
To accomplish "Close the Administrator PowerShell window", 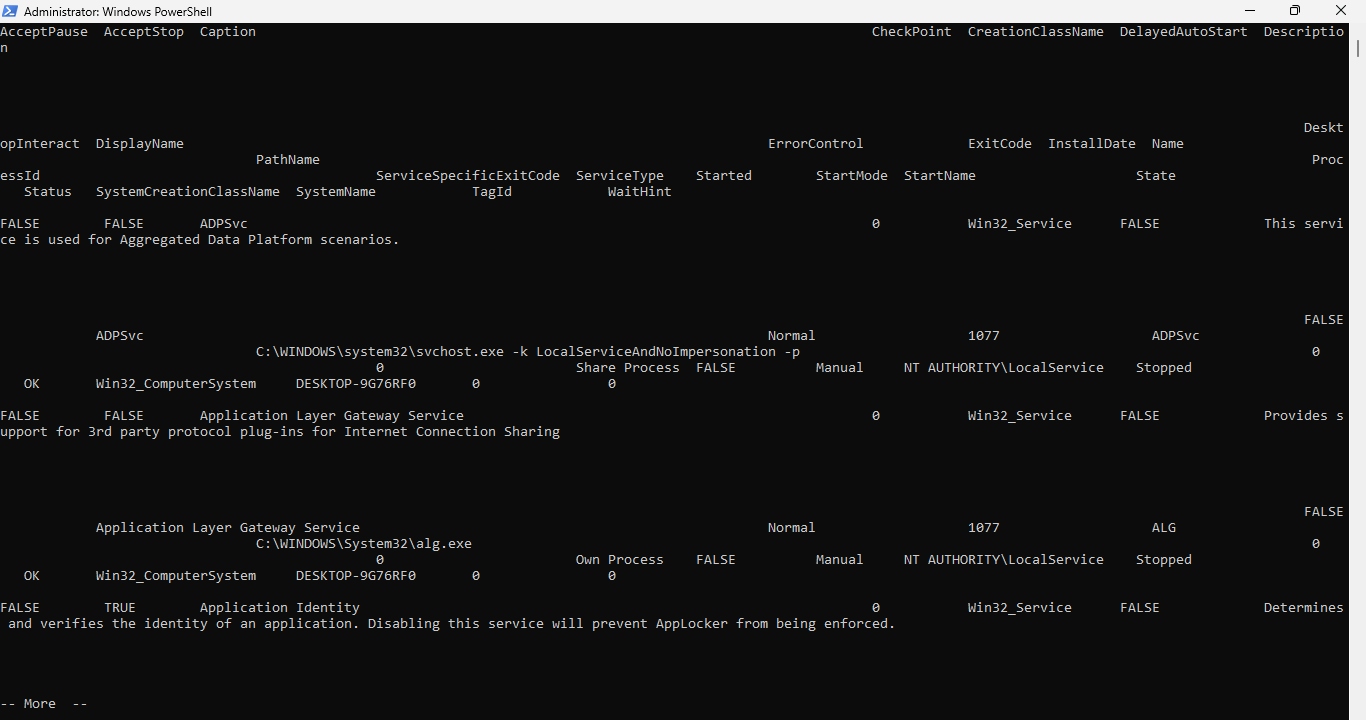I will coord(1340,11).
